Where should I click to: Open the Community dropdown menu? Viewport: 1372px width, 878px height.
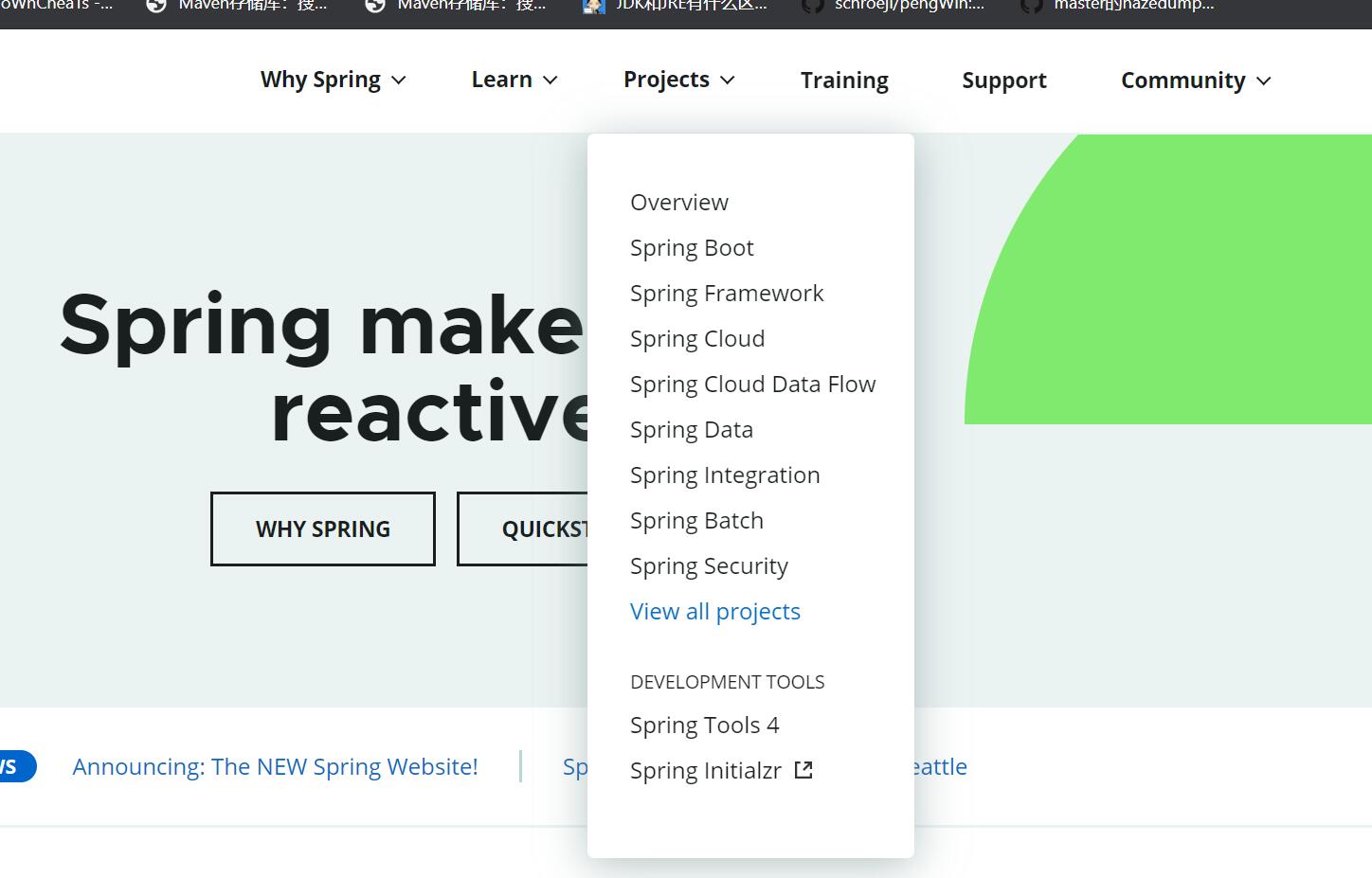click(x=1195, y=81)
